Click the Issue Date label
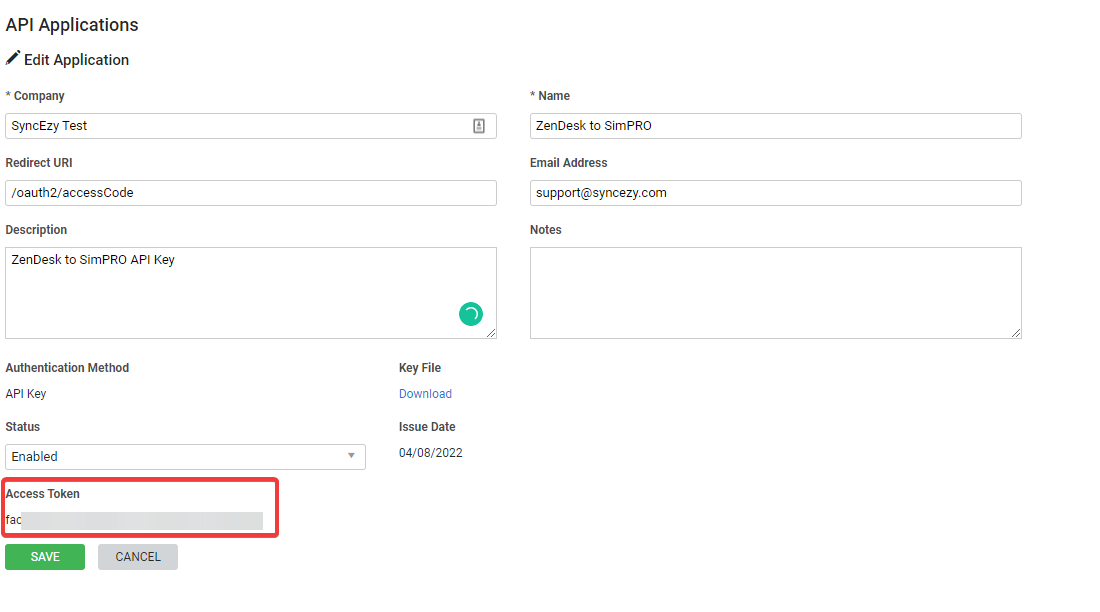The height and width of the screenshot is (612, 1100). click(x=427, y=427)
